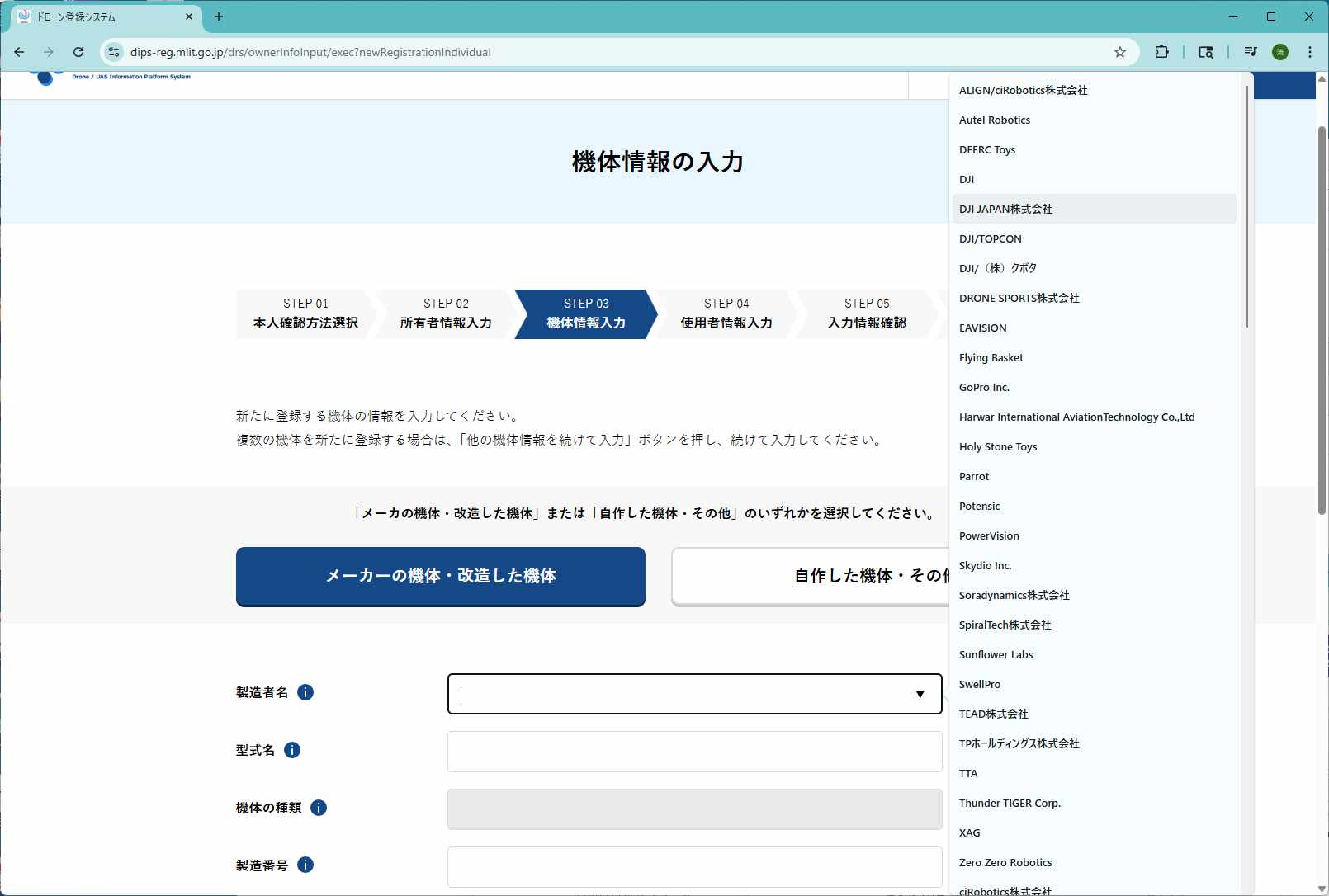Select DJI/（株）クボタ option
The image size is (1329, 896).
[x=1095, y=268]
